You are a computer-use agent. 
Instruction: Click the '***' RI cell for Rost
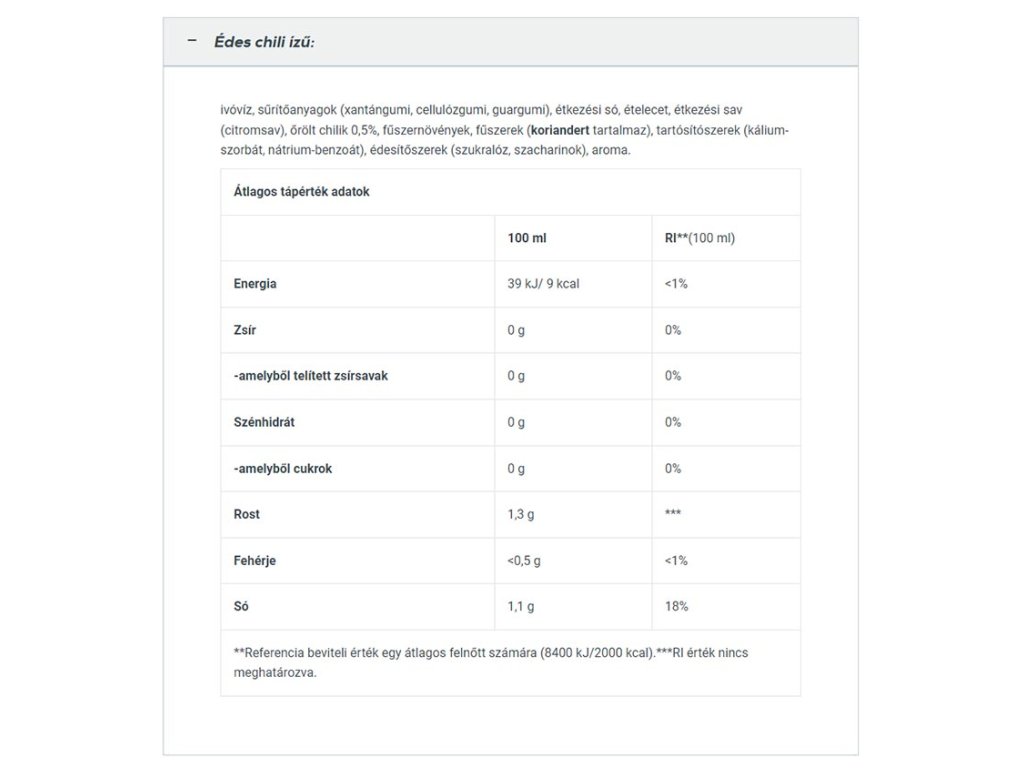pyautogui.click(x=673, y=514)
